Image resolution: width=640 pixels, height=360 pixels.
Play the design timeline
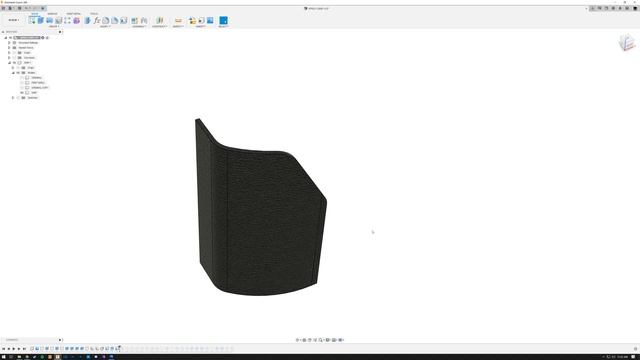(13, 349)
